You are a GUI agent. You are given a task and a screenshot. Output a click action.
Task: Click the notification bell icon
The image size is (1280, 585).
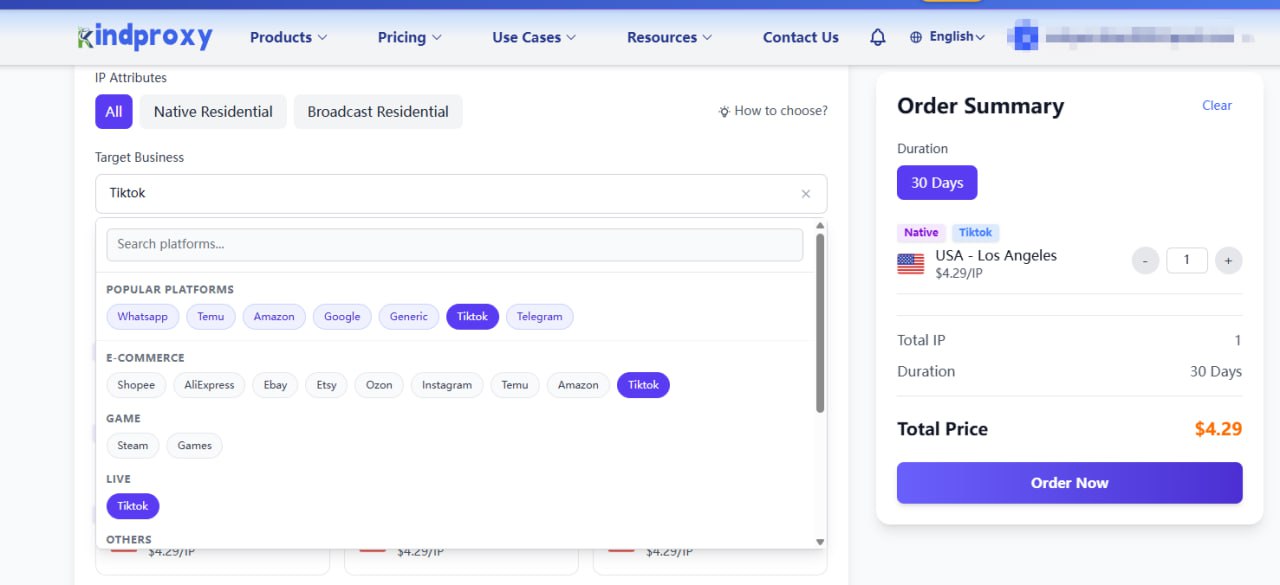coord(878,37)
